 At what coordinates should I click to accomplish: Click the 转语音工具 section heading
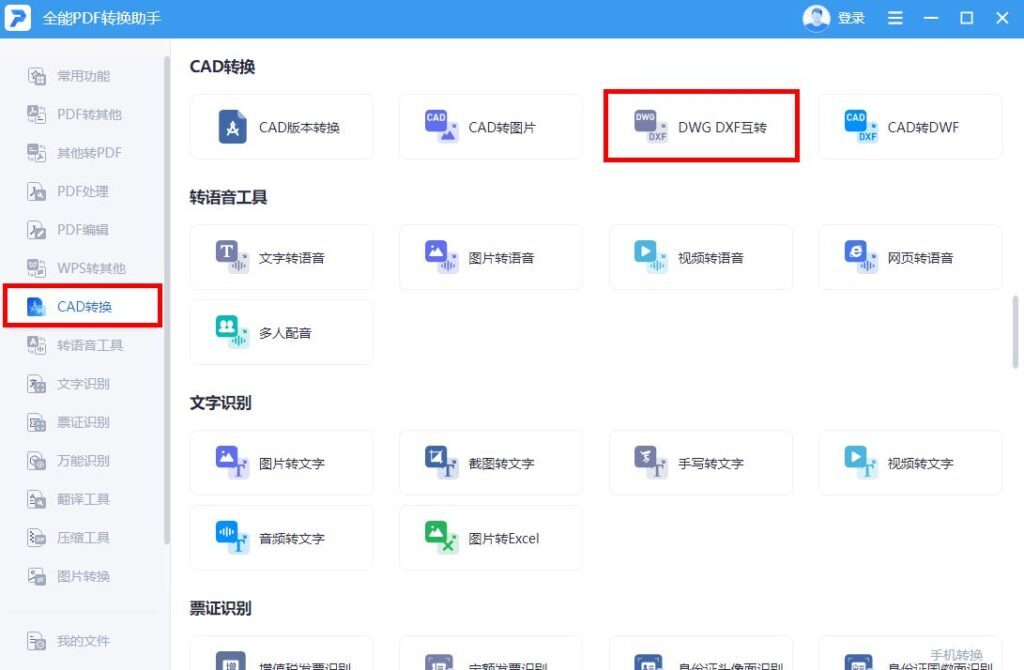(228, 197)
